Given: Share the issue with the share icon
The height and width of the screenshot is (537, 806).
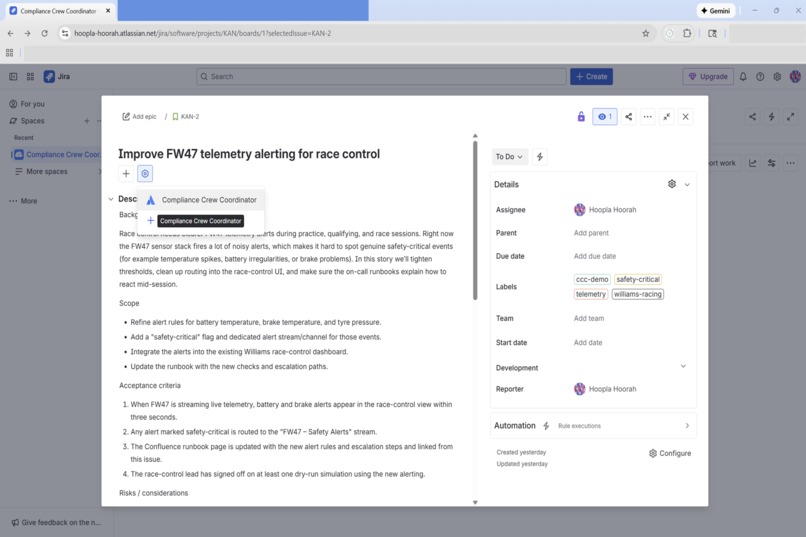Looking at the screenshot, I should tap(629, 117).
